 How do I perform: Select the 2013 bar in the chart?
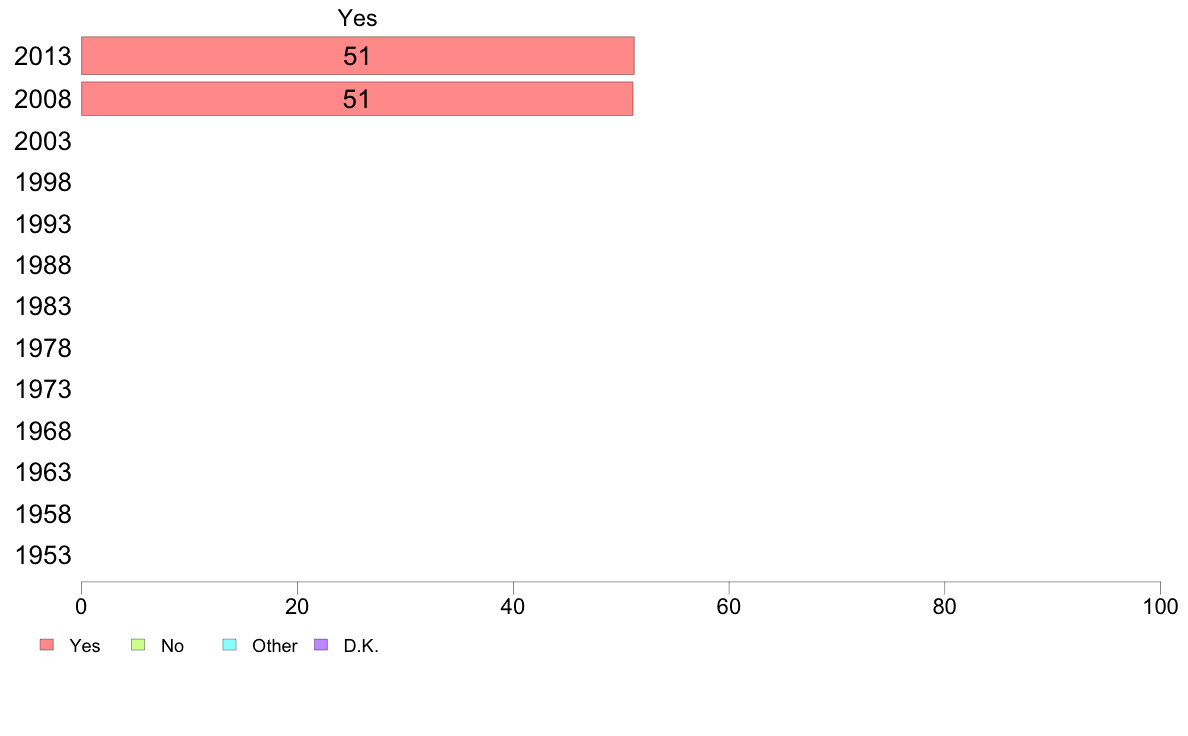[357, 56]
